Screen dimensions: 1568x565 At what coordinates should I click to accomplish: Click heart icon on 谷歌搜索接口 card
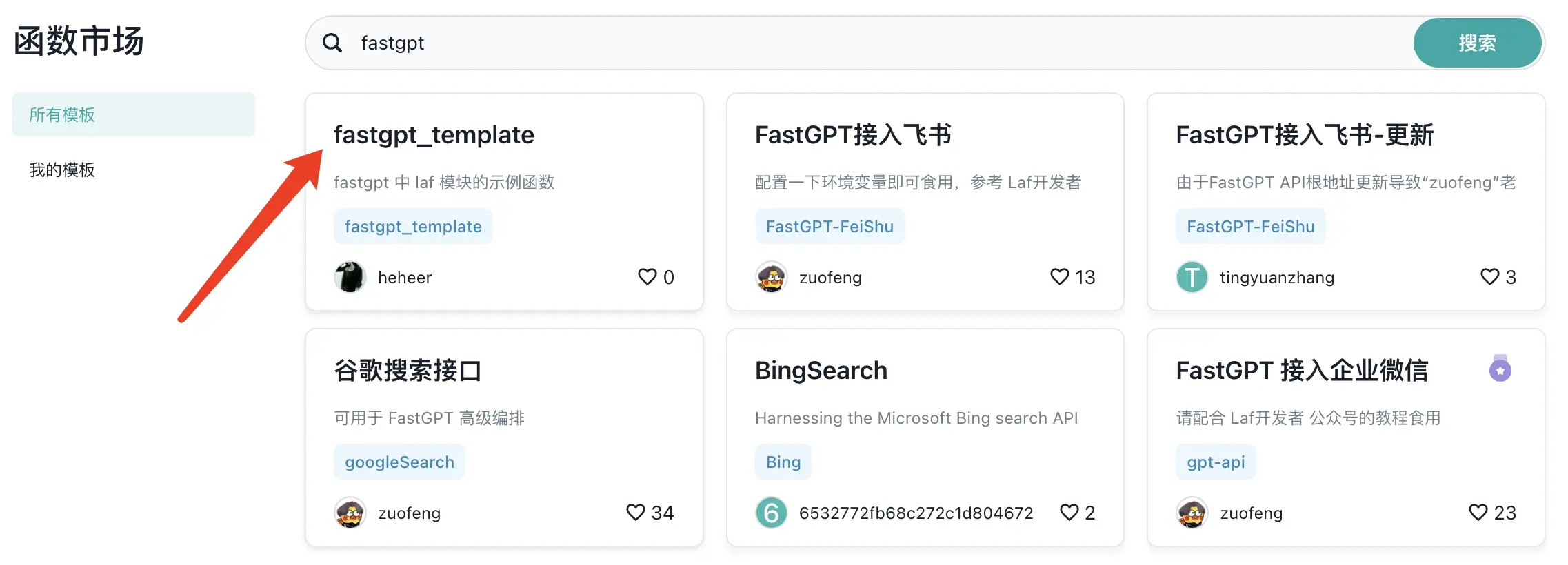635,513
